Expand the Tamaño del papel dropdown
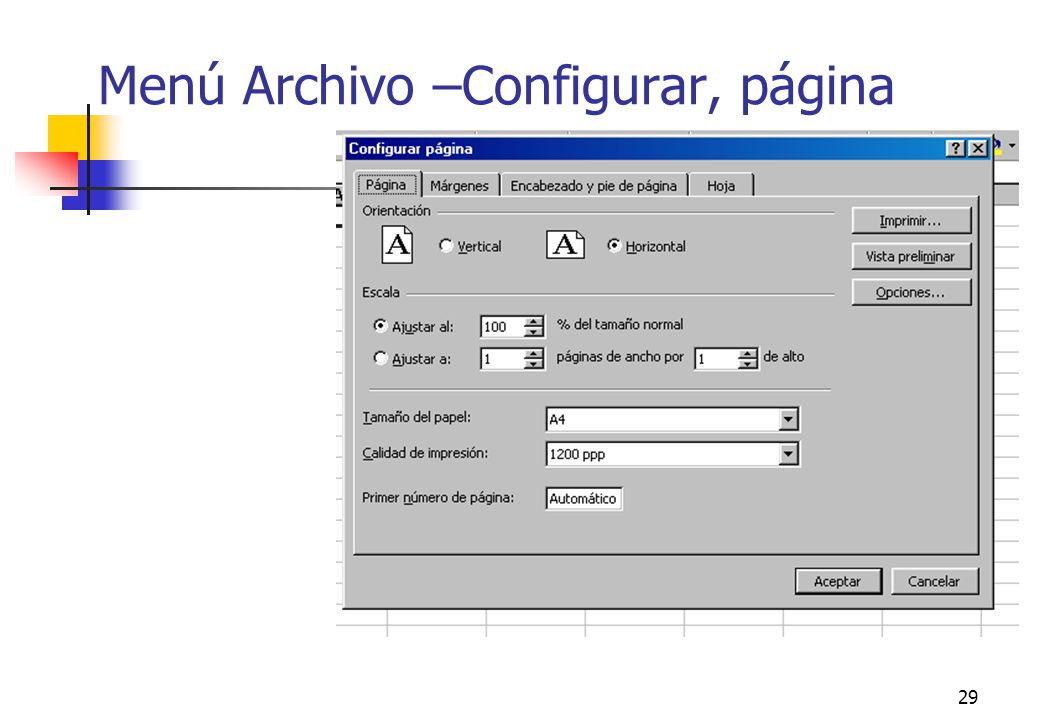 pos(788,419)
